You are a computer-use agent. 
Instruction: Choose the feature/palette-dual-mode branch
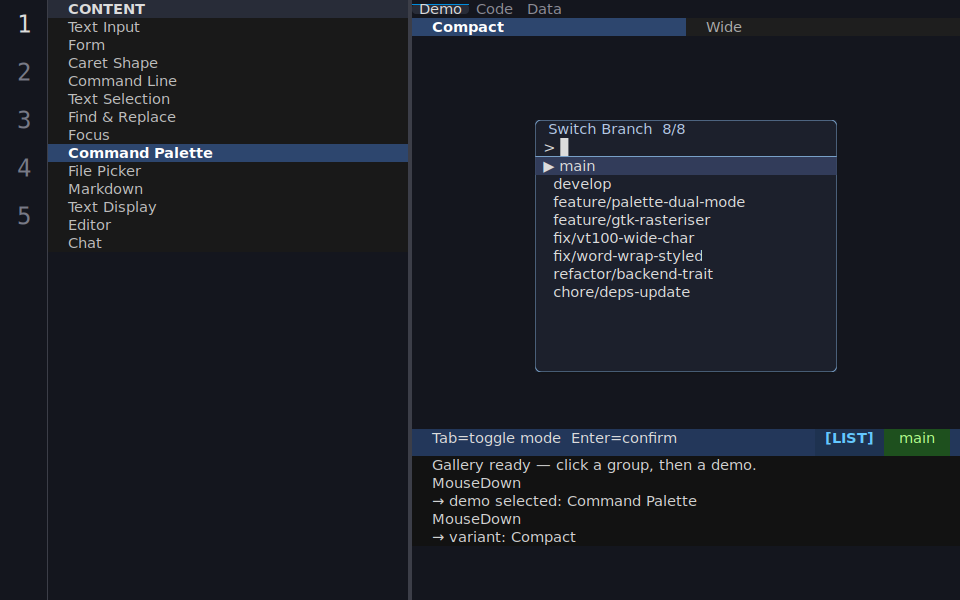coord(686,202)
